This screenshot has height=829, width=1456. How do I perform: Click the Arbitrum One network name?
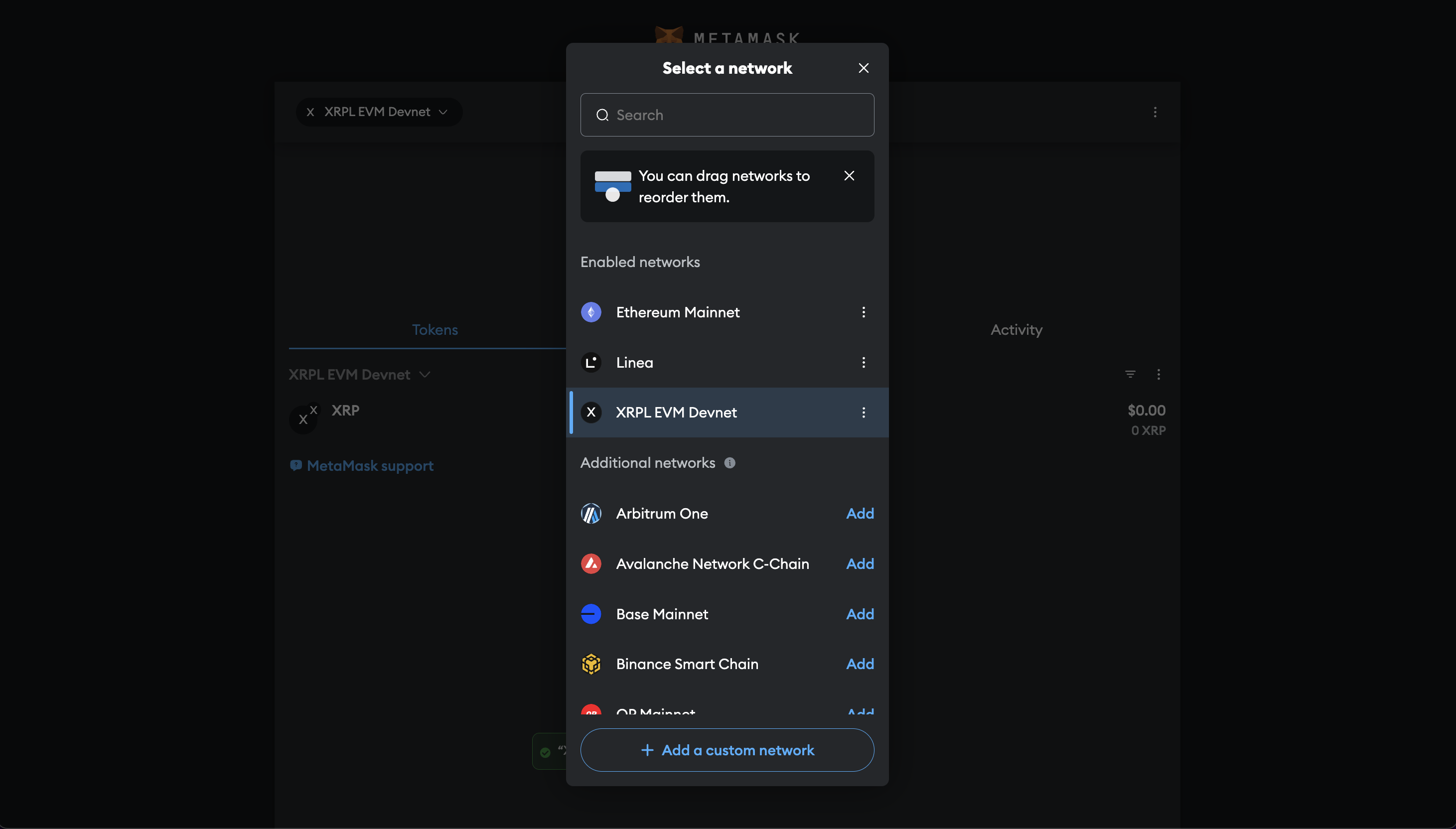(662, 514)
